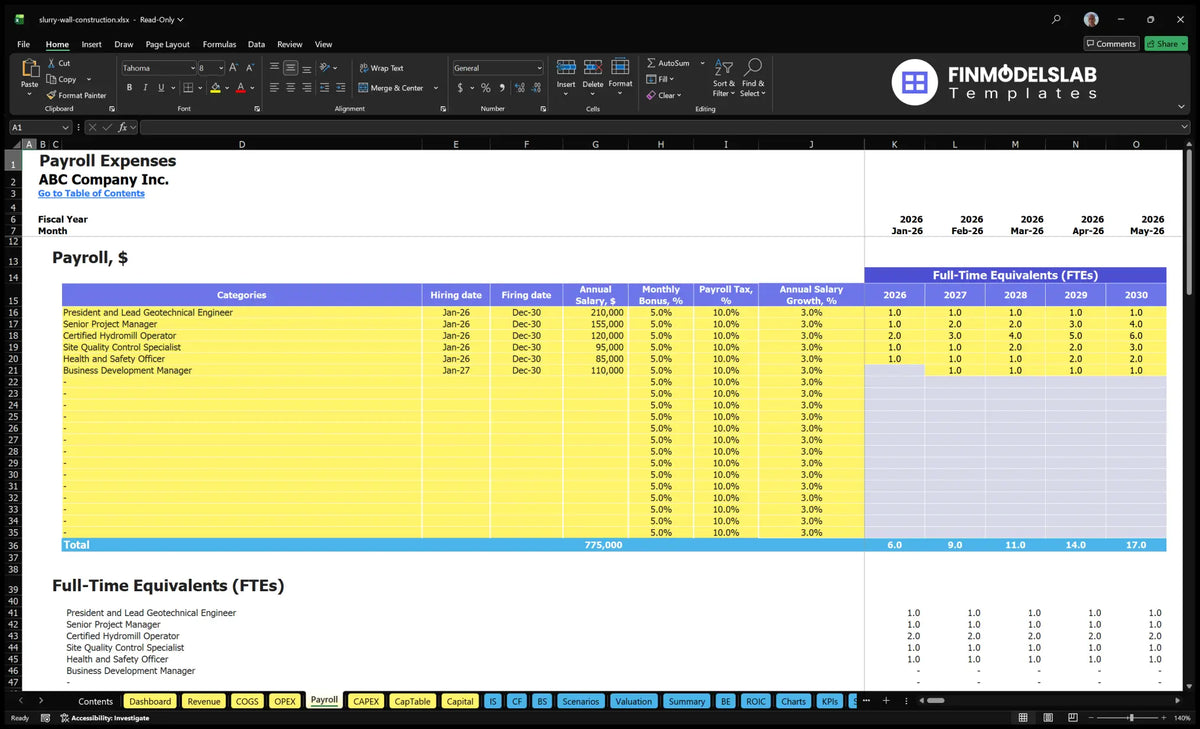
Task: Click the insert function fx icon
Action: click(123, 128)
